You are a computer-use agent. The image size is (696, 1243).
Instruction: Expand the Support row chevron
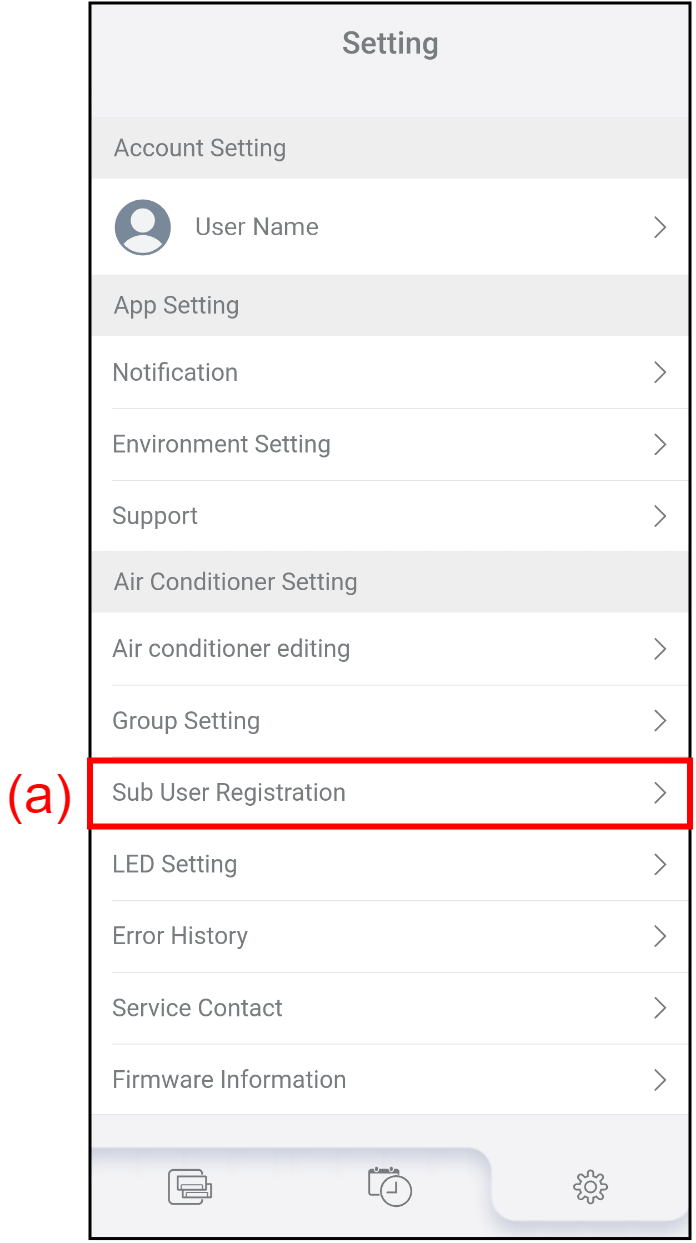tap(659, 516)
